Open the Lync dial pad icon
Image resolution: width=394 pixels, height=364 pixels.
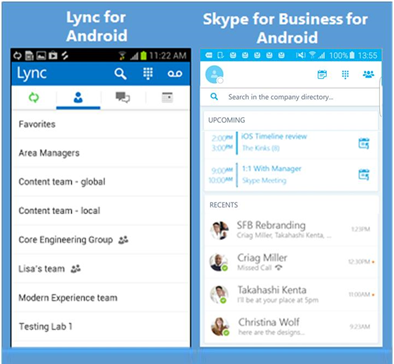pos(148,73)
